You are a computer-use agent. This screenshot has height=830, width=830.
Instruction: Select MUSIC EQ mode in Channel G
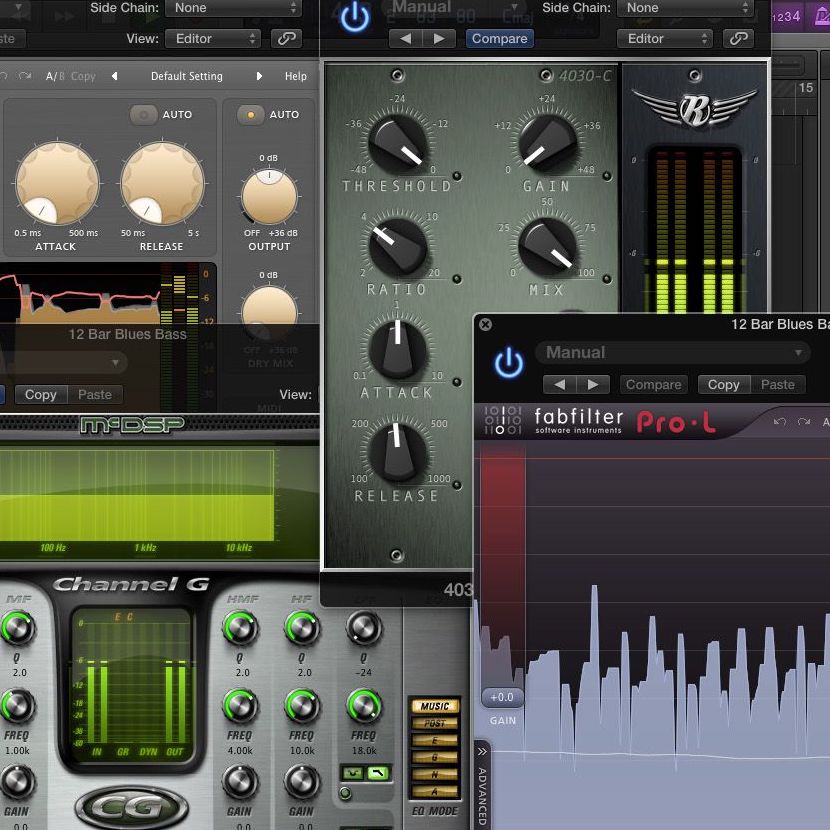(x=435, y=706)
